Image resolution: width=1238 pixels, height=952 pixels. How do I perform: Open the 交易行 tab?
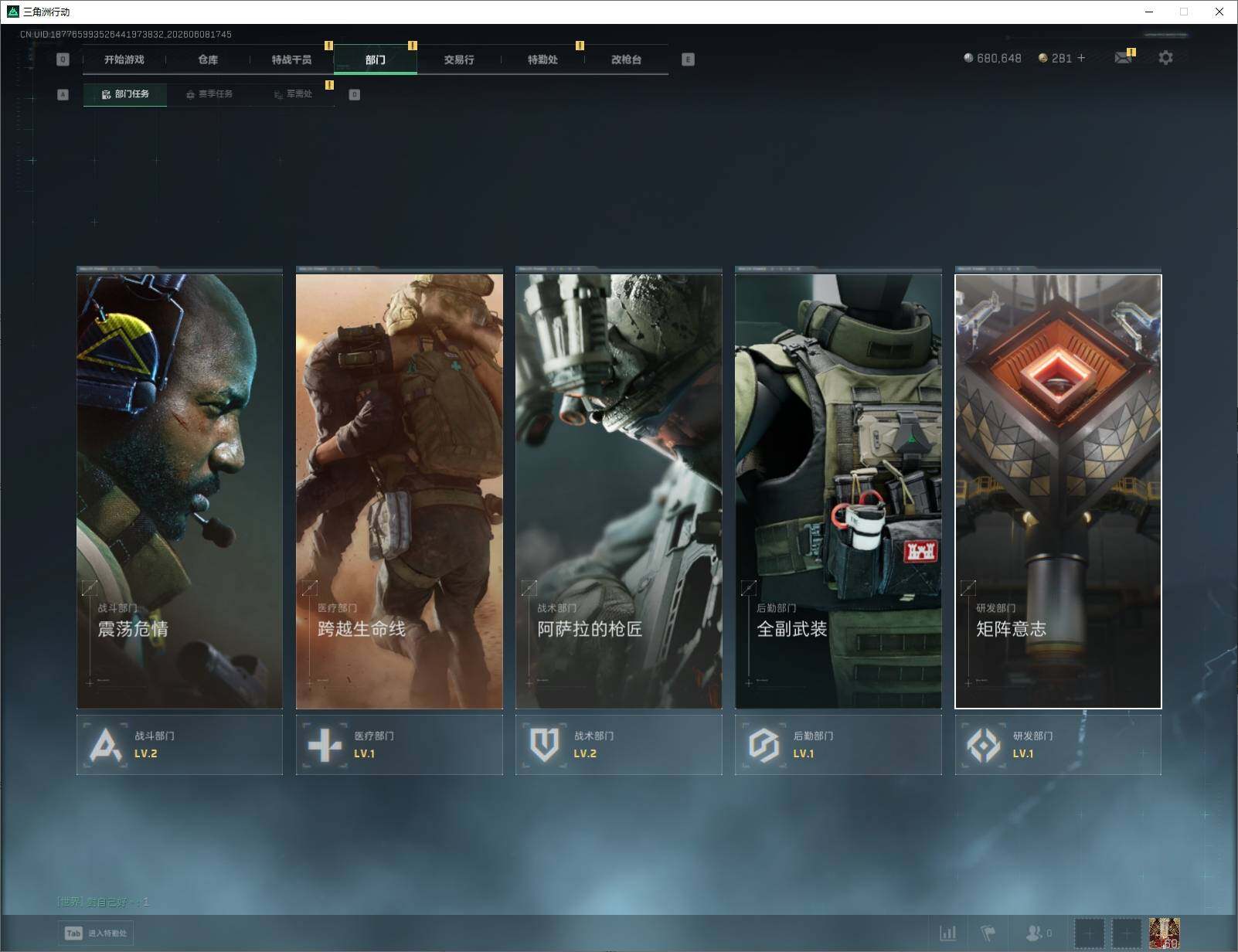(x=459, y=59)
